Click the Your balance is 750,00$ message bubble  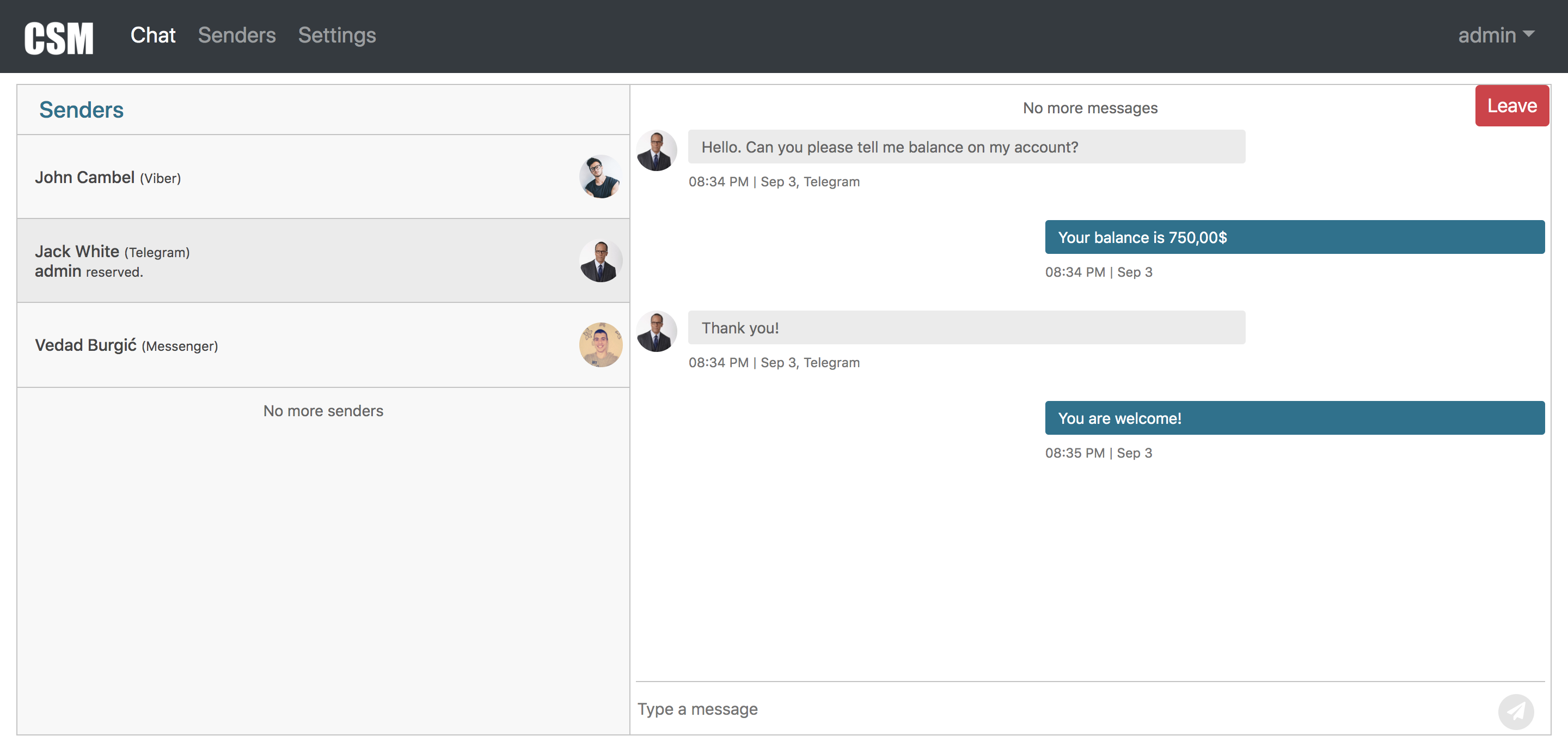1294,237
